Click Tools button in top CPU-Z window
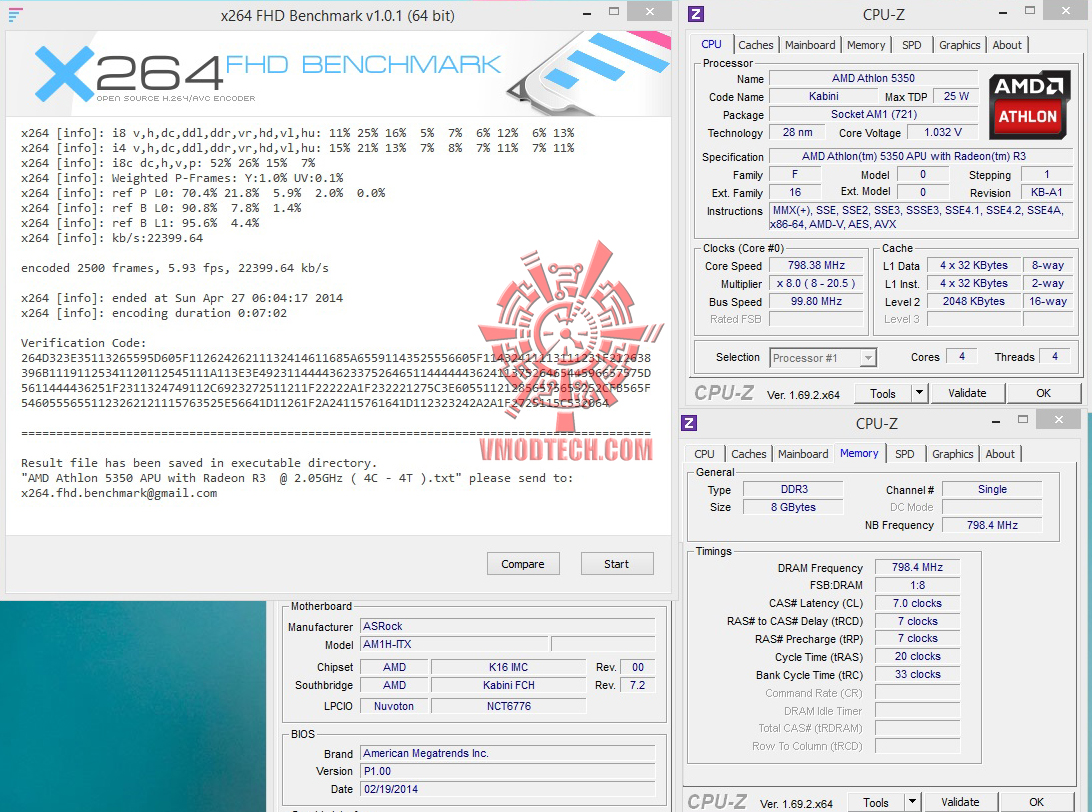 882,393
